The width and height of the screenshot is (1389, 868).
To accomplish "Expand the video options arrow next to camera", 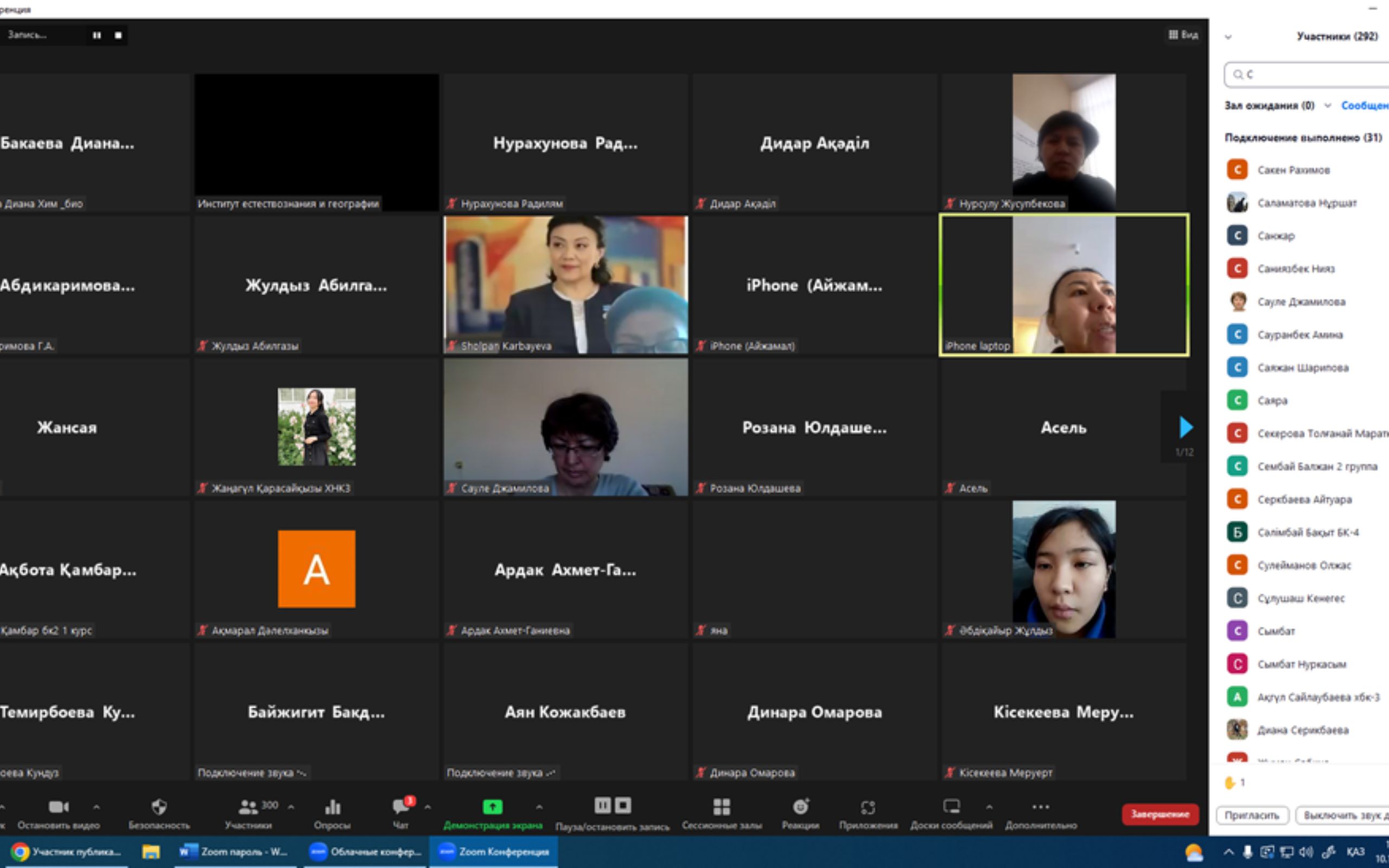I will pos(97,807).
